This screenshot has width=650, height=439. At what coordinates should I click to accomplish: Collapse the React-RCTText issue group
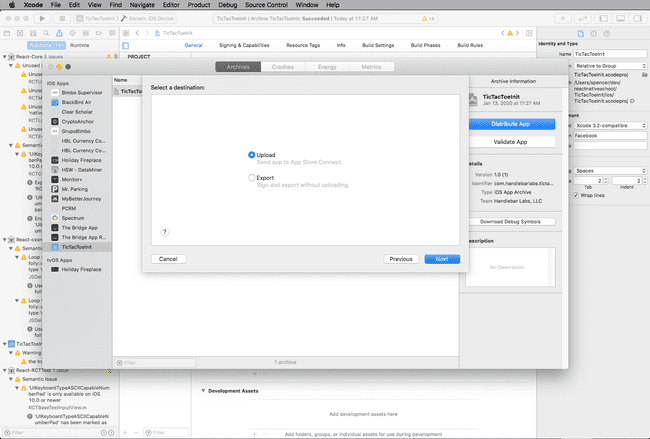5,370
